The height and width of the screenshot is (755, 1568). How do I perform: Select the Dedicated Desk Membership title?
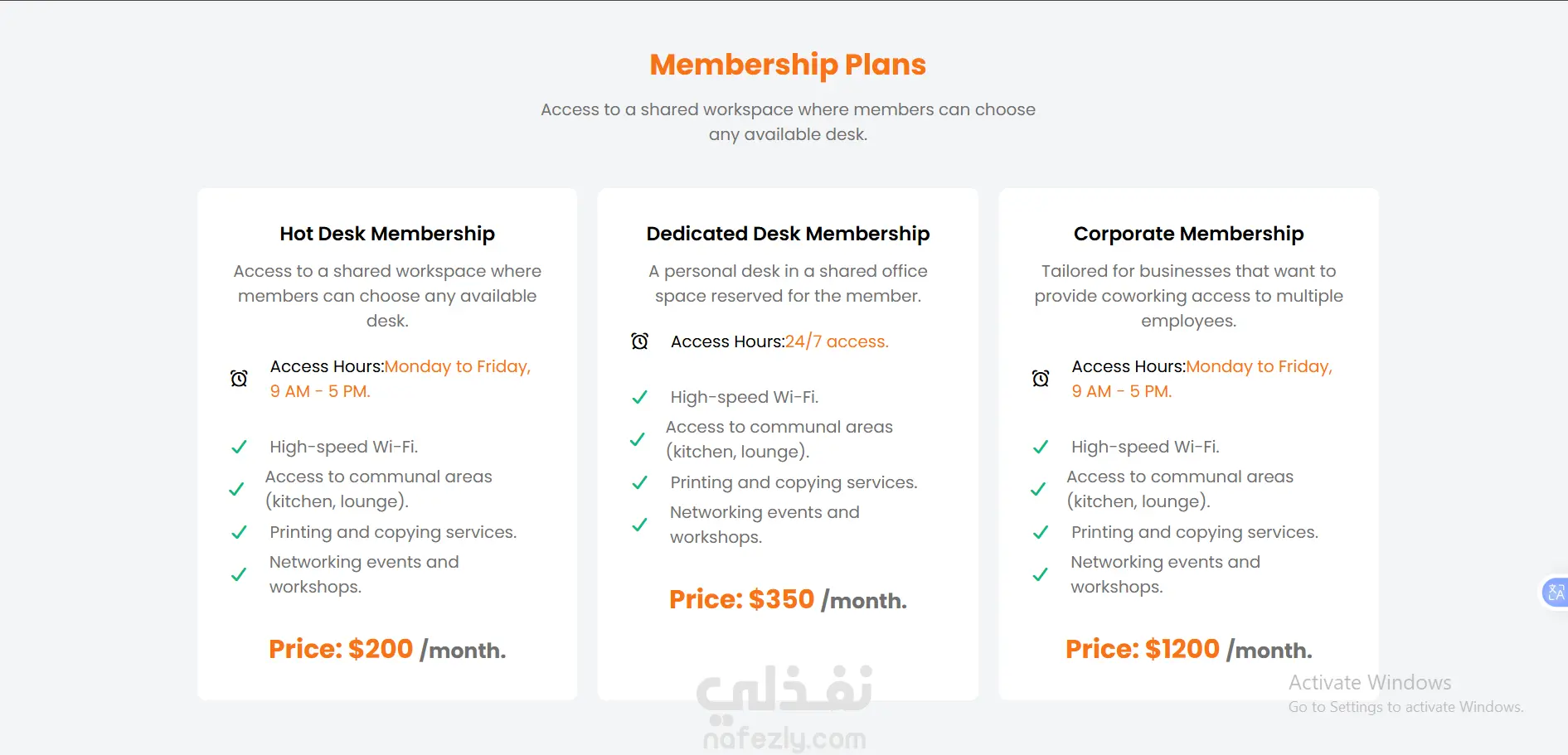click(x=788, y=234)
